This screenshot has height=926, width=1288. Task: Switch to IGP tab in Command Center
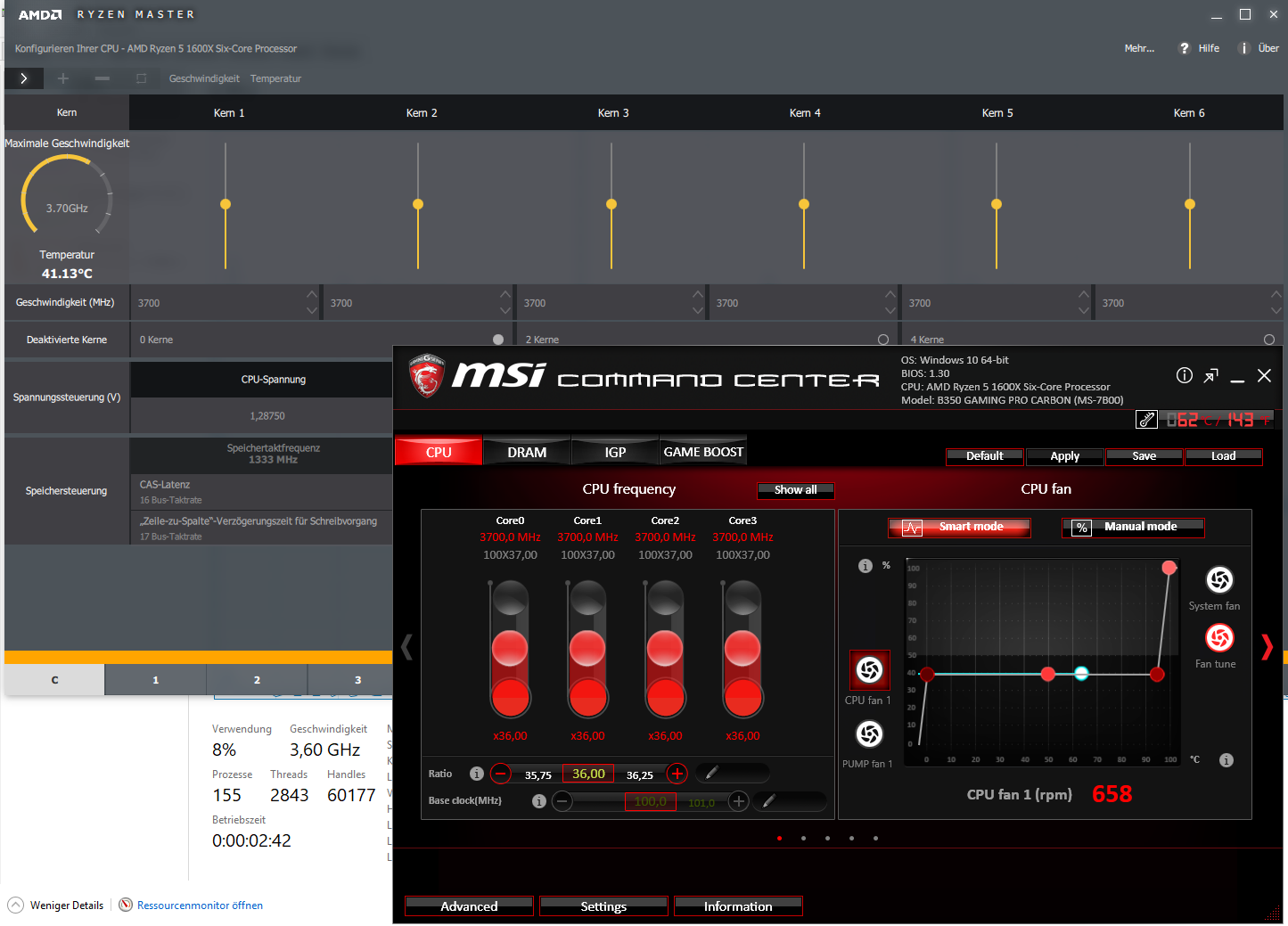(x=615, y=452)
